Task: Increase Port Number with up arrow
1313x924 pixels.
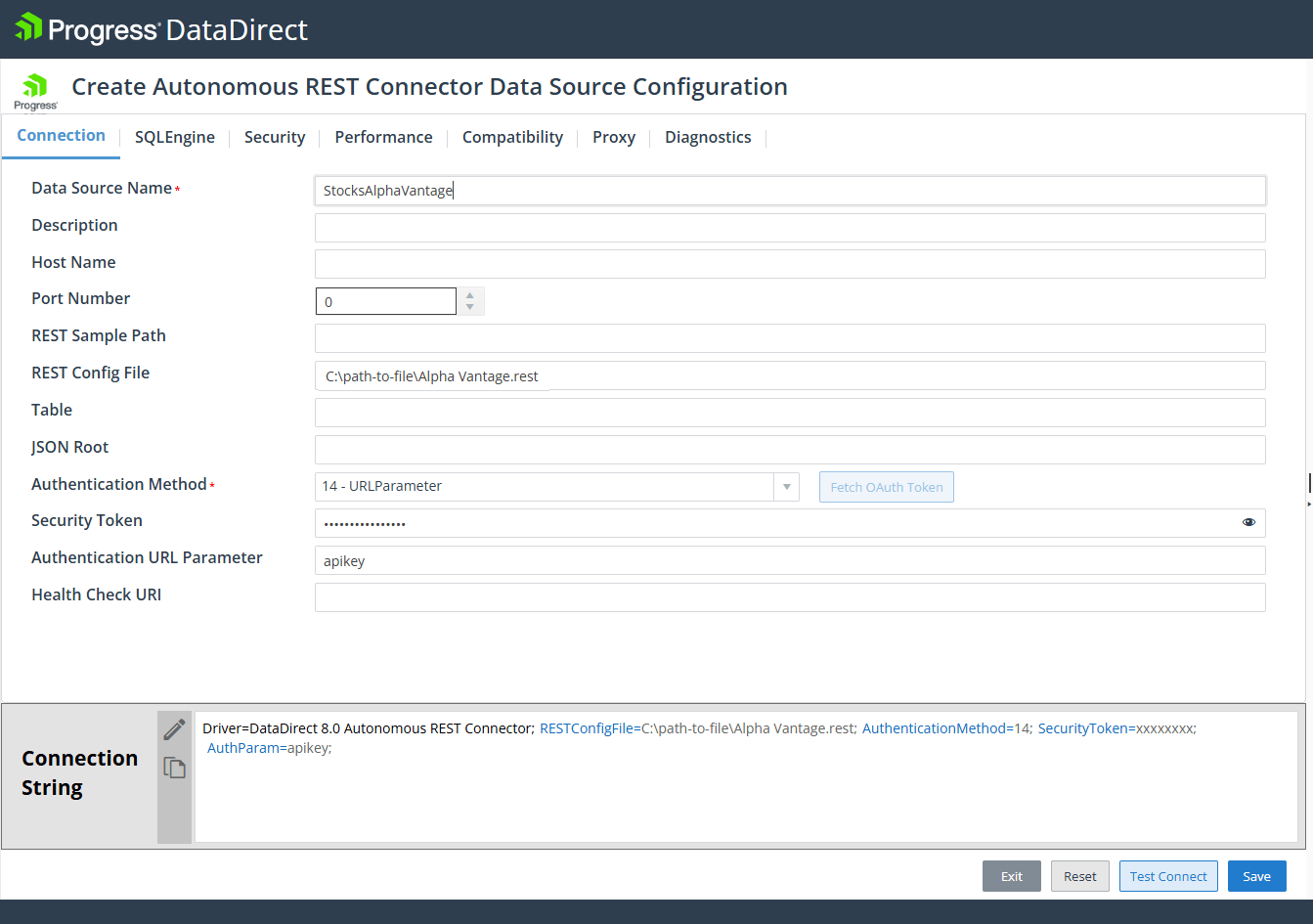Action: point(470,294)
